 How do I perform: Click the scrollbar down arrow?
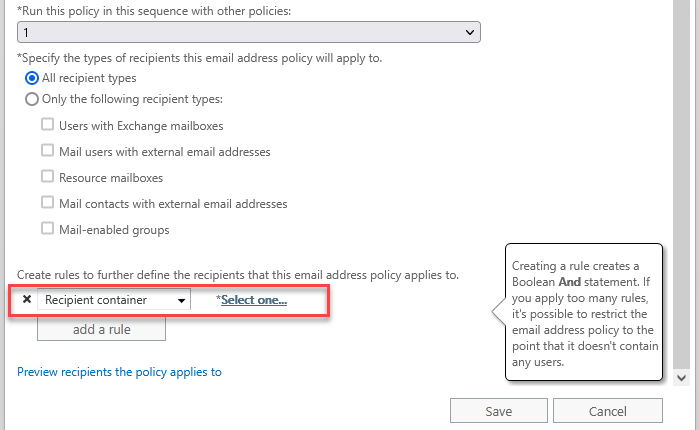click(x=682, y=378)
